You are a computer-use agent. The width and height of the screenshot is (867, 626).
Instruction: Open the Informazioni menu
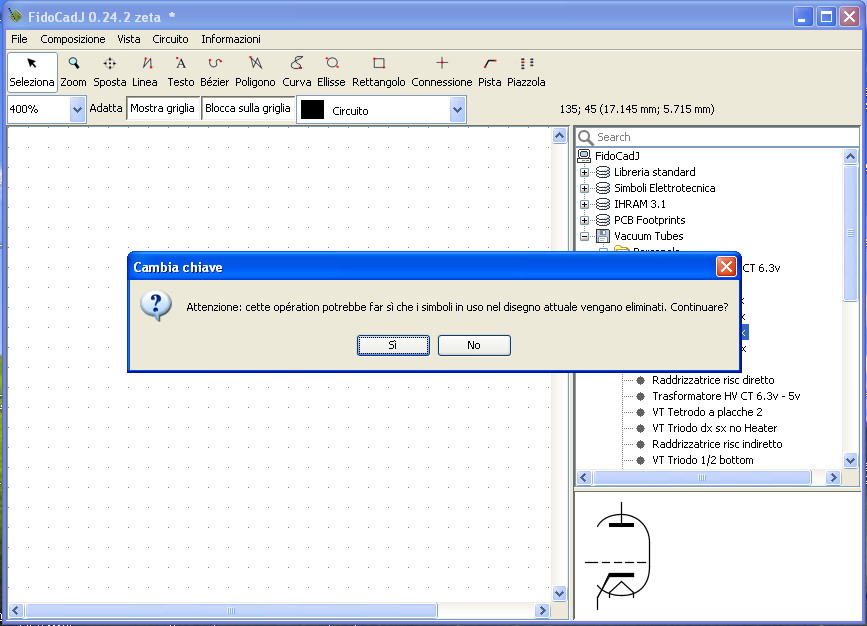pyautogui.click(x=231, y=39)
